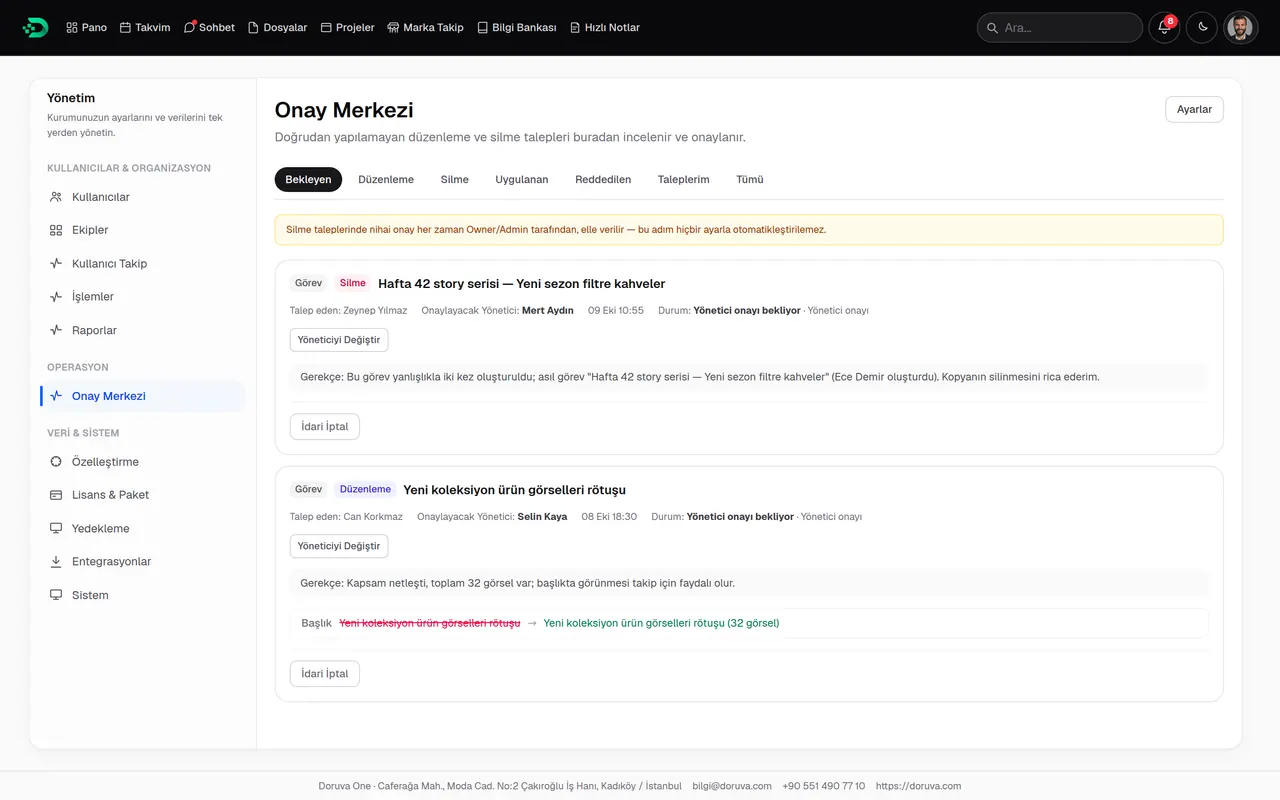This screenshot has height=800, width=1280.
Task: Switch to the Uygulanan tab
Action: (522, 179)
